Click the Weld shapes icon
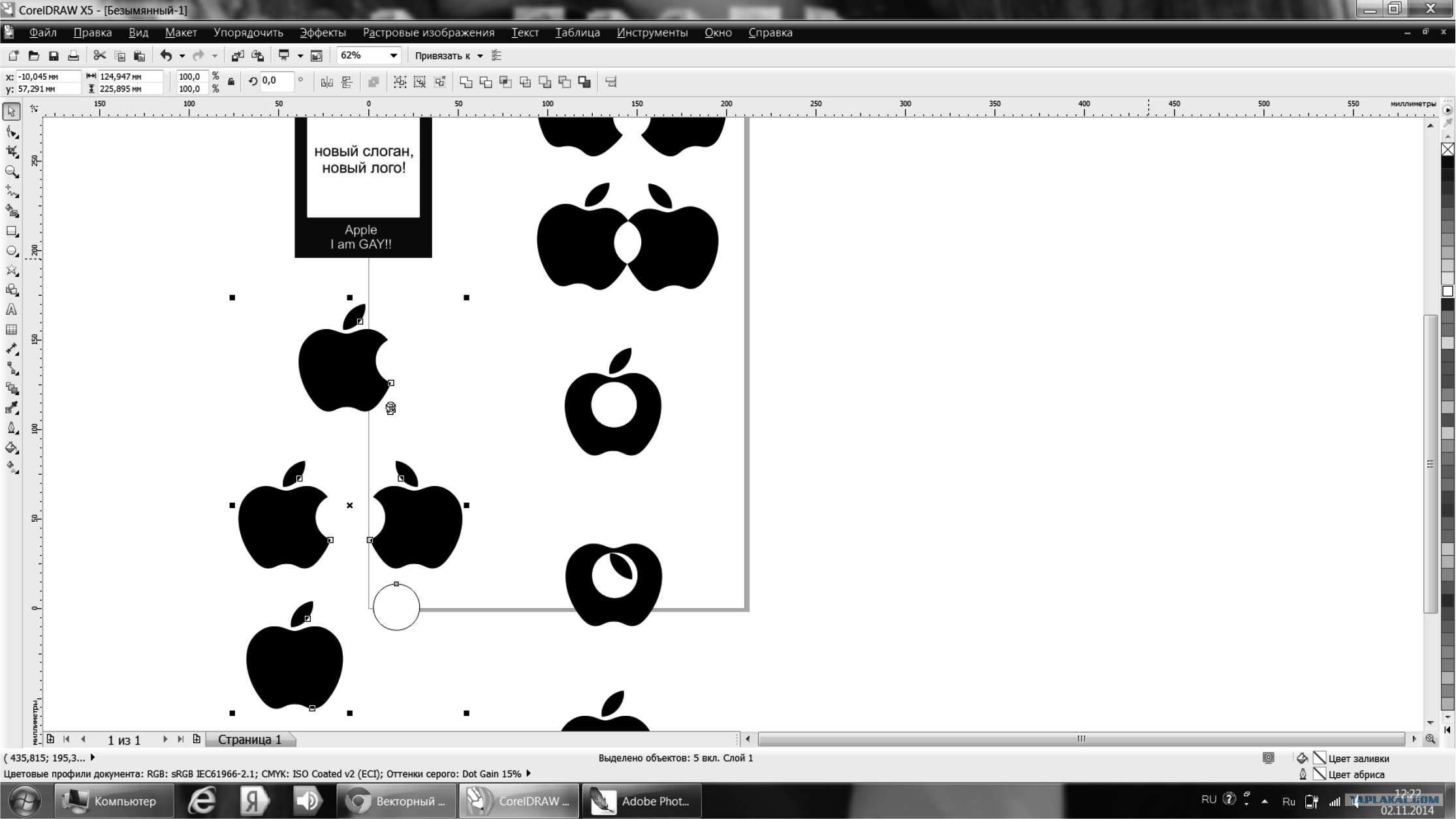This screenshot has width=1456, height=819. coord(466,82)
